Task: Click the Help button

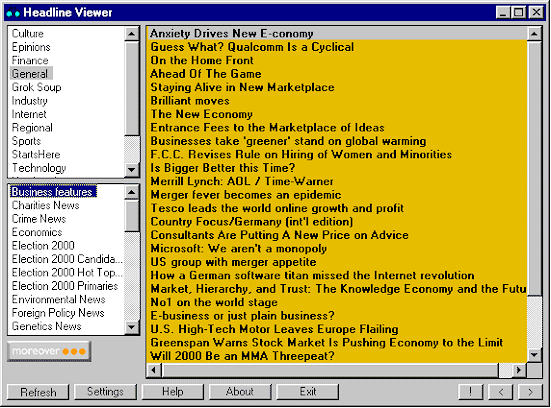Action: (x=173, y=391)
